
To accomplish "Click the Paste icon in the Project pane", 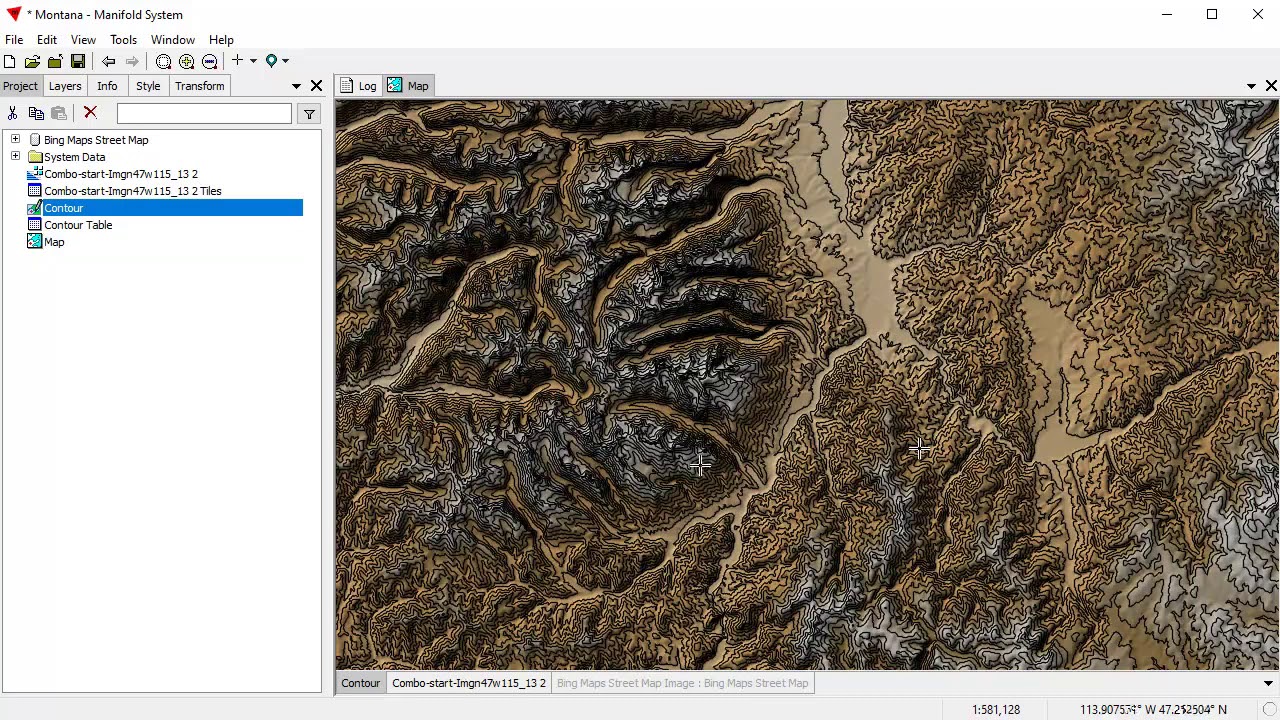I will [x=59, y=114].
